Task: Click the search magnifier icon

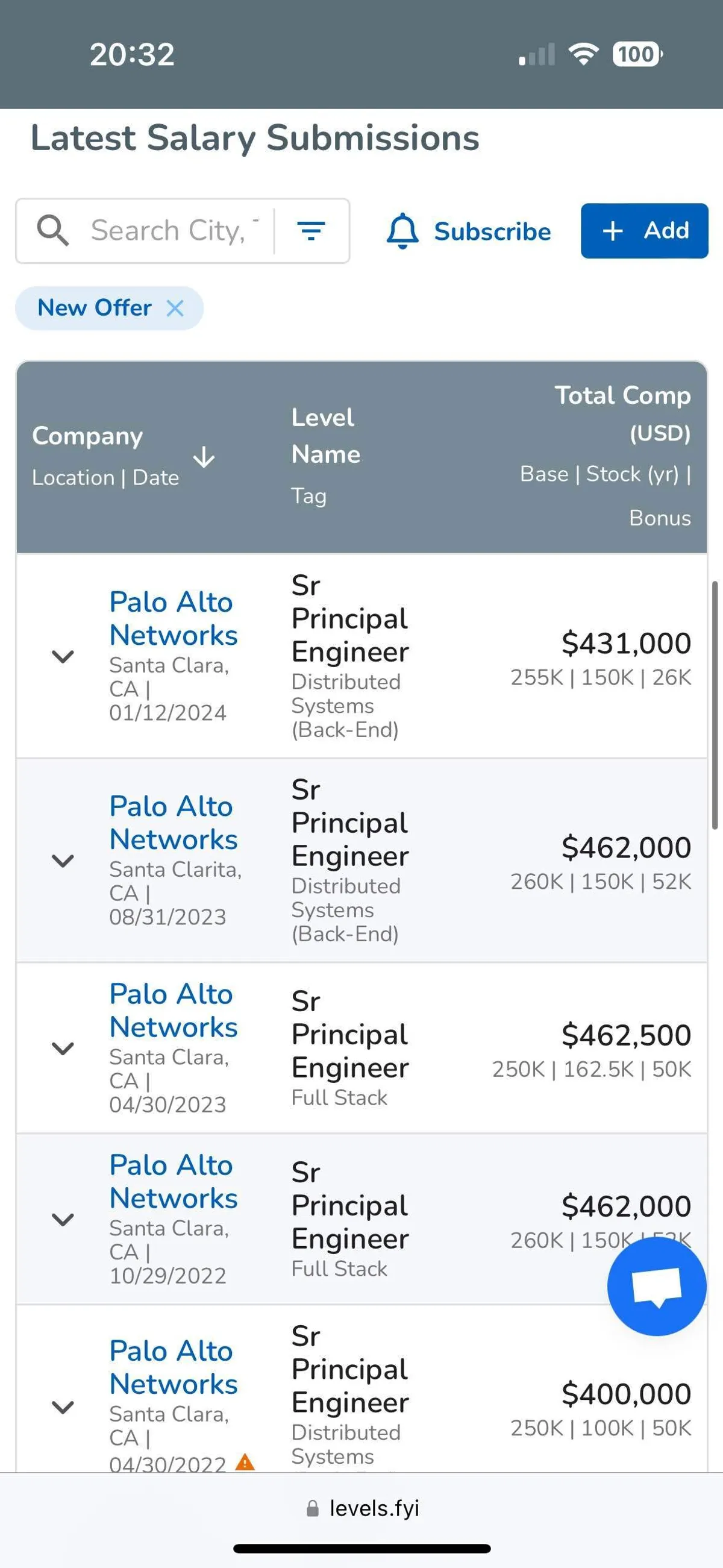Action: tap(53, 231)
